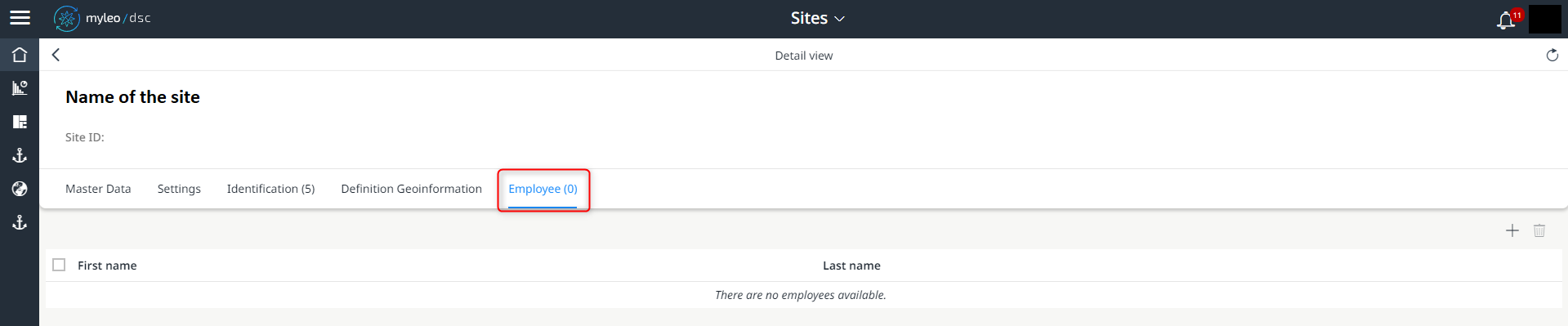
Task: Click the Last name column header
Action: coord(851,266)
